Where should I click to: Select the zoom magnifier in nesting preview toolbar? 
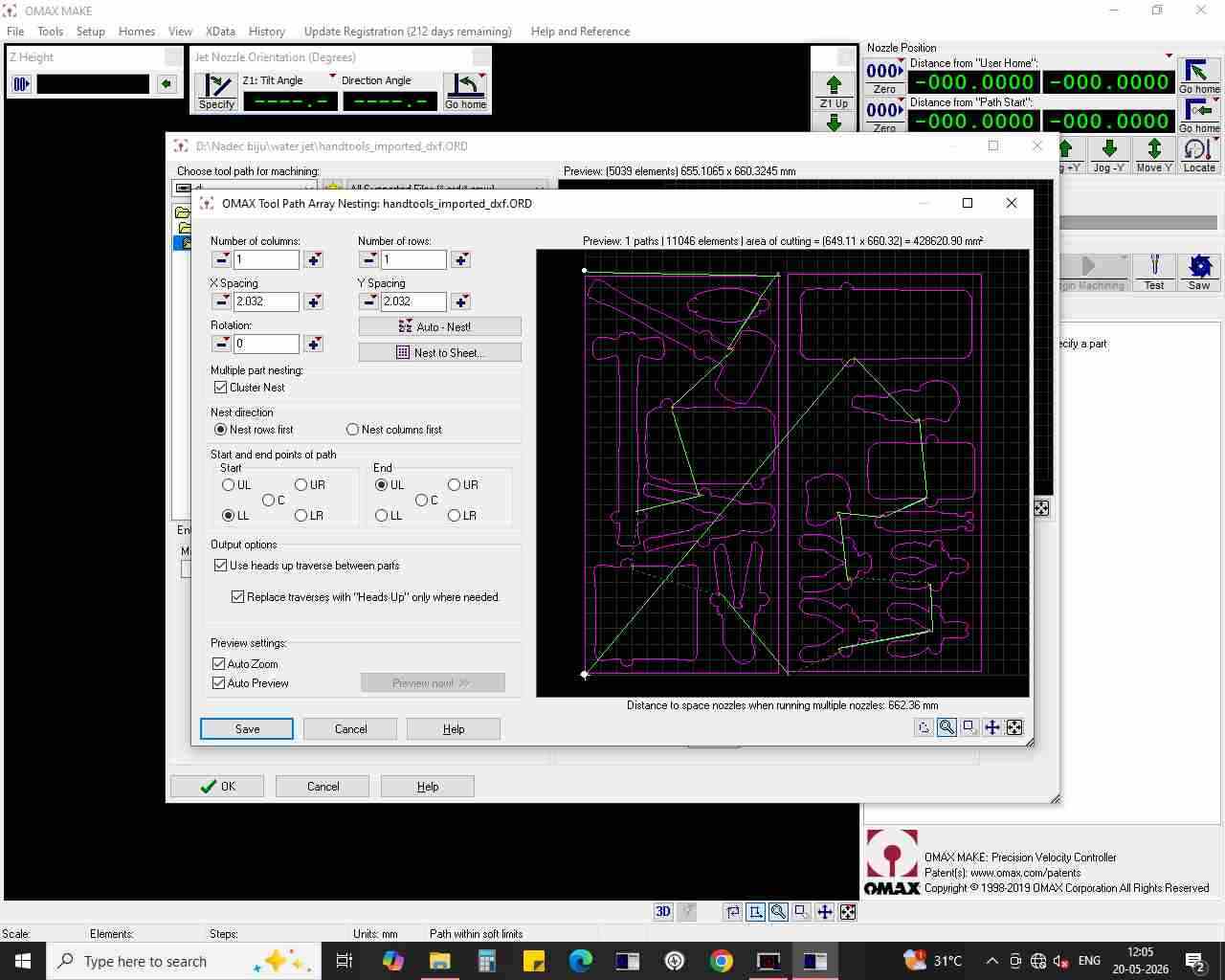click(x=947, y=727)
